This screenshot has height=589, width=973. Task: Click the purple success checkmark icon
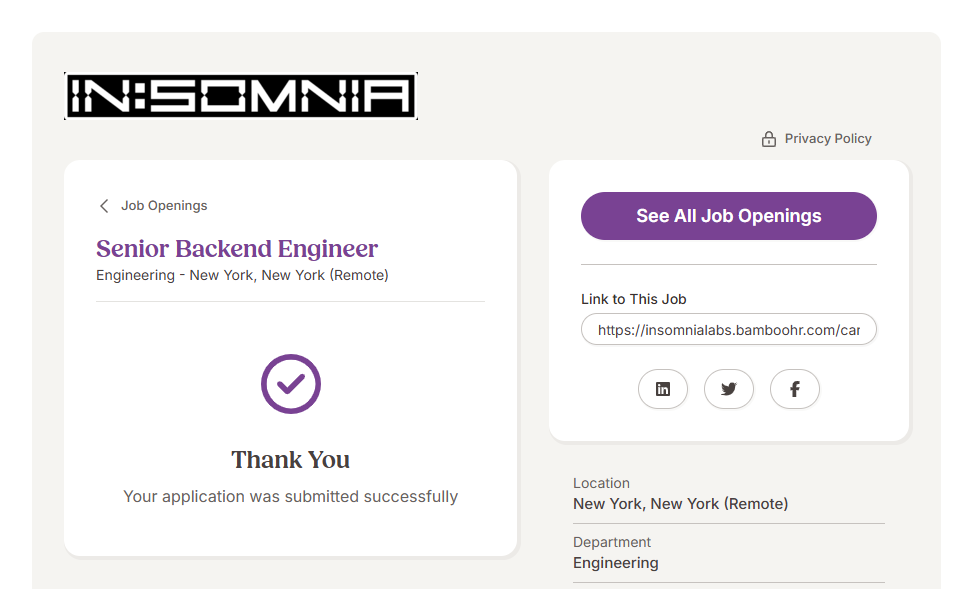point(291,384)
